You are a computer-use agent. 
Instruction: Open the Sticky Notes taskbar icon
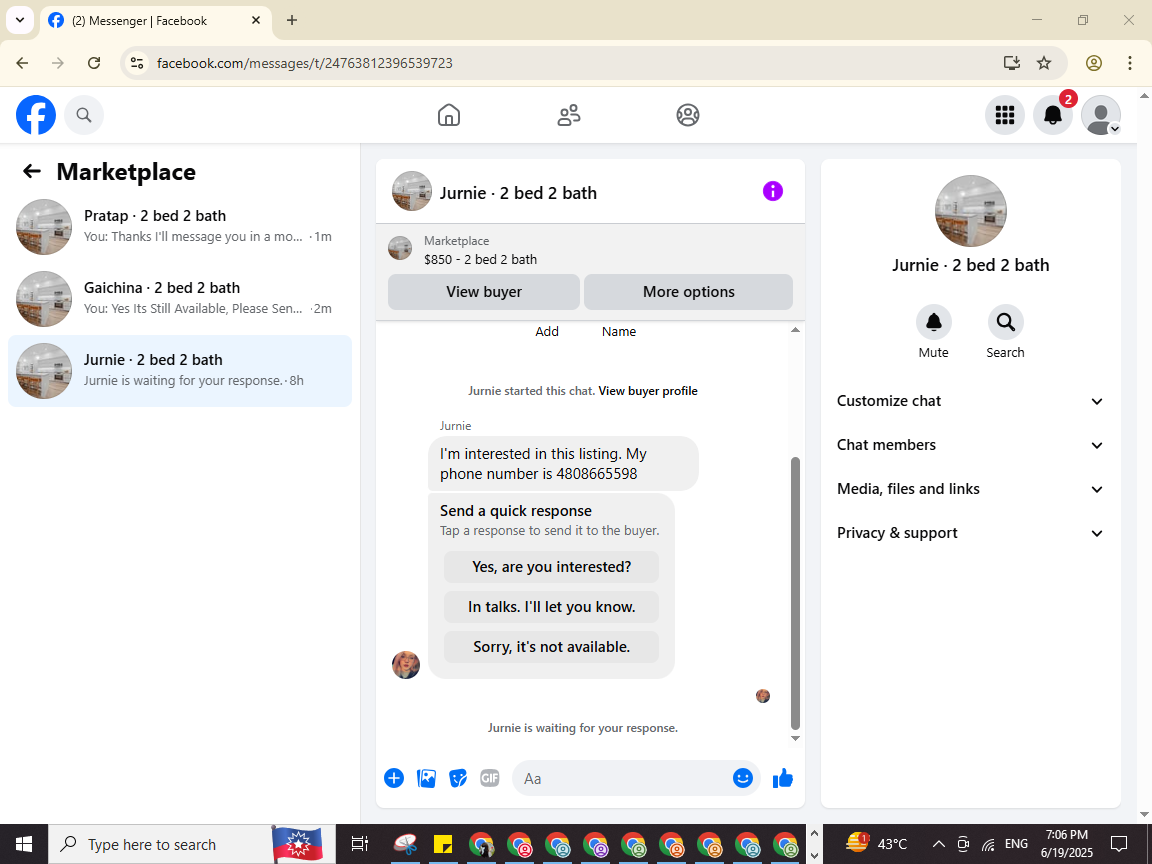(x=443, y=844)
